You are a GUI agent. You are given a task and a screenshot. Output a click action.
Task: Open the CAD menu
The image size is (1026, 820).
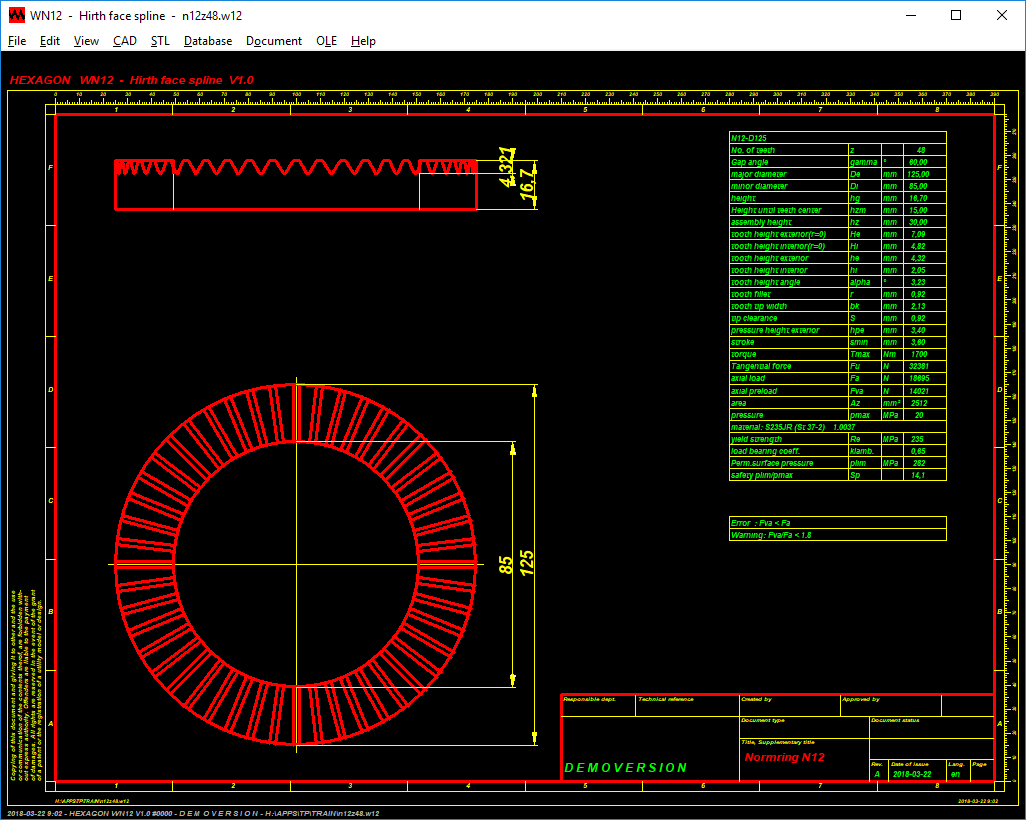[x=125, y=41]
